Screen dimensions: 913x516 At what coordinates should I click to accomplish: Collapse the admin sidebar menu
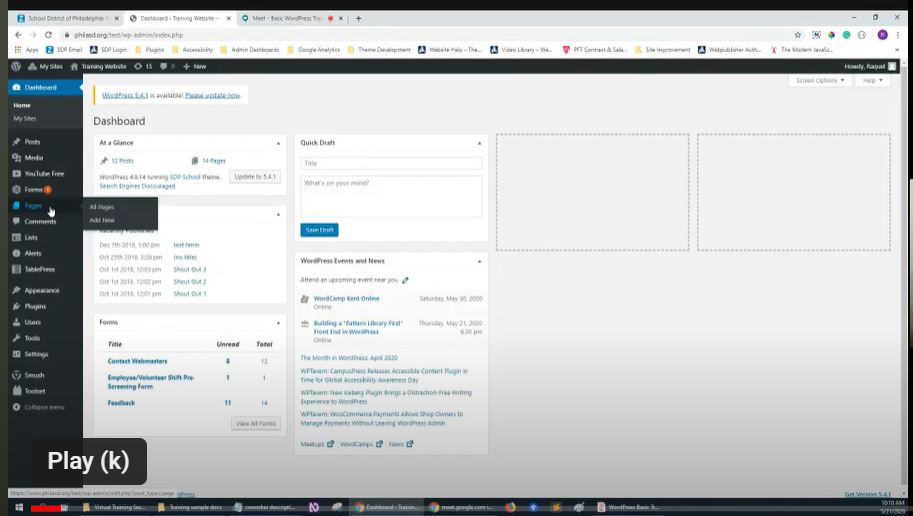click(38, 407)
